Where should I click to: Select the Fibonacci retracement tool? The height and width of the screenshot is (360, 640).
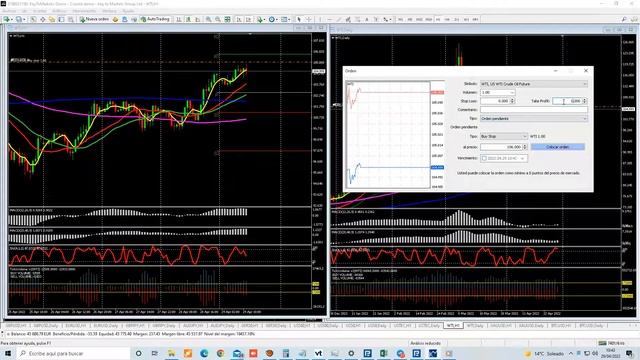357,19
